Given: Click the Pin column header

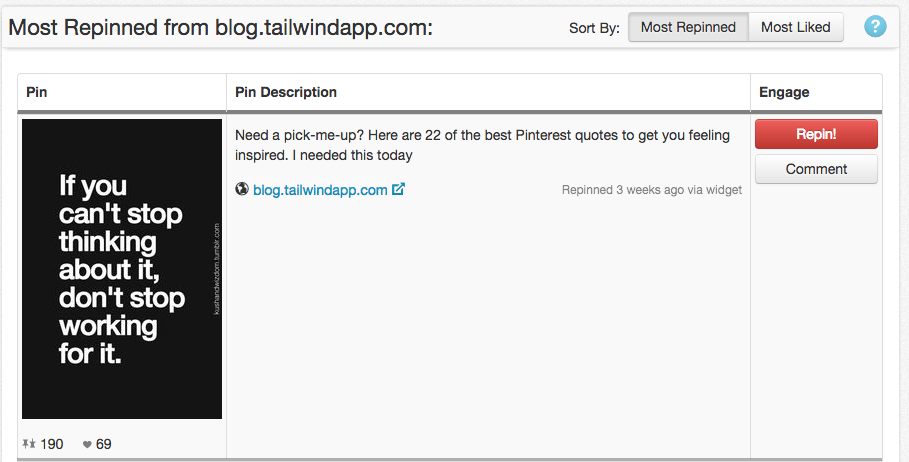Looking at the screenshot, I should pos(37,92).
